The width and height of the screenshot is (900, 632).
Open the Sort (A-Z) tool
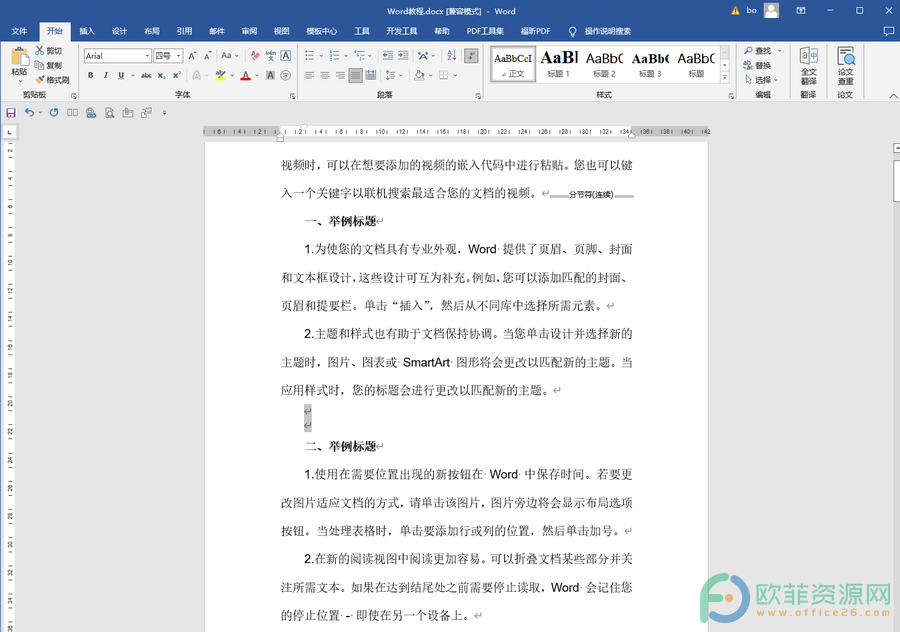pyautogui.click(x=452, y=56)
